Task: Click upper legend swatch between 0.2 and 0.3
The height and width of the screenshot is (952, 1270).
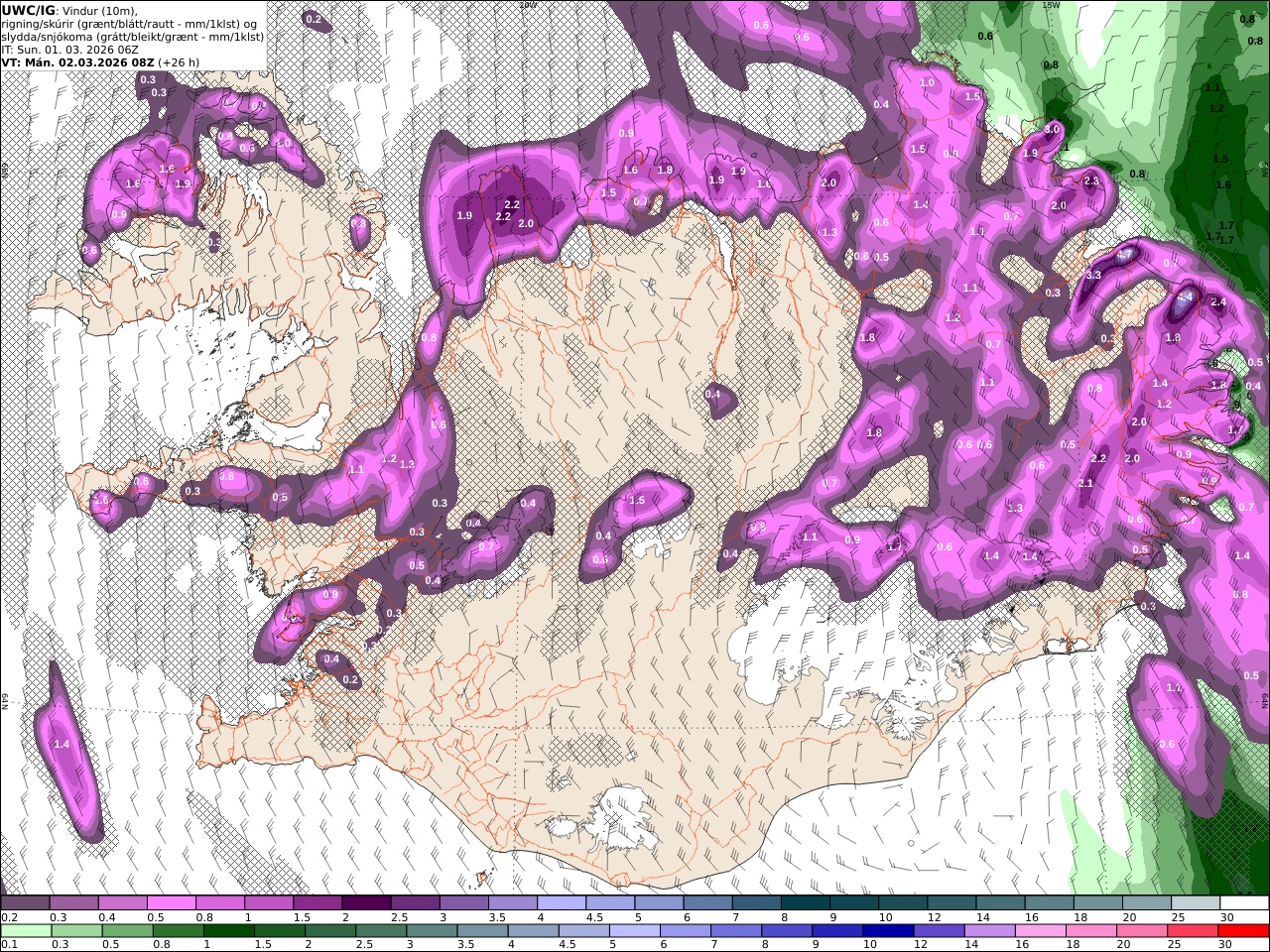Action: (x=25, y=902)
